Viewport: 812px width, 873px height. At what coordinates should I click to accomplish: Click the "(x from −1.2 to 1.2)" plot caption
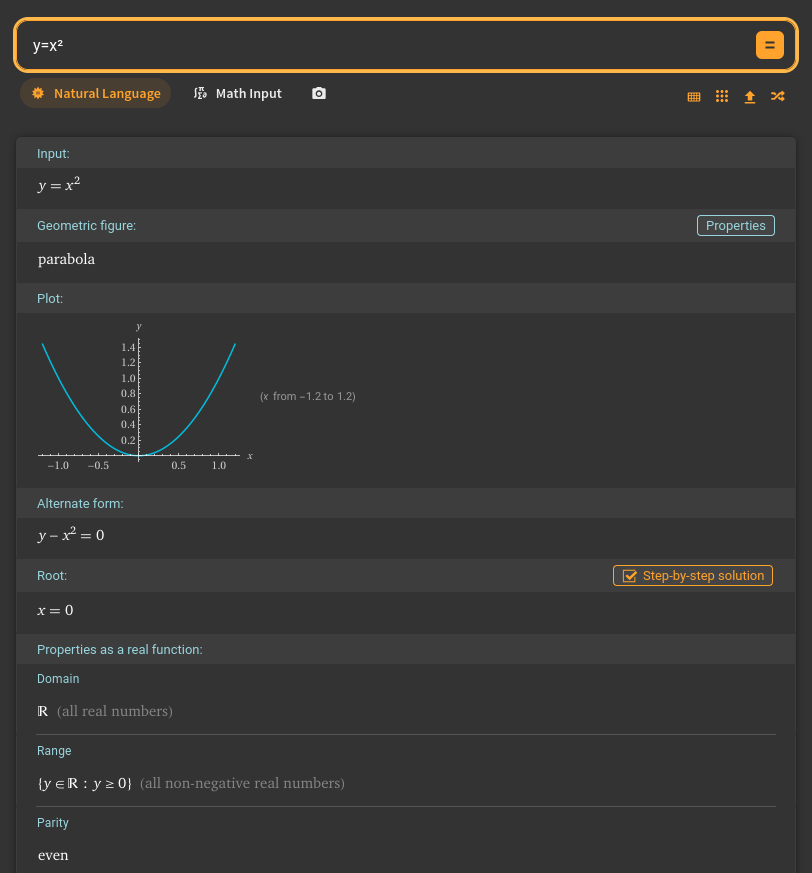pos(307,396)
